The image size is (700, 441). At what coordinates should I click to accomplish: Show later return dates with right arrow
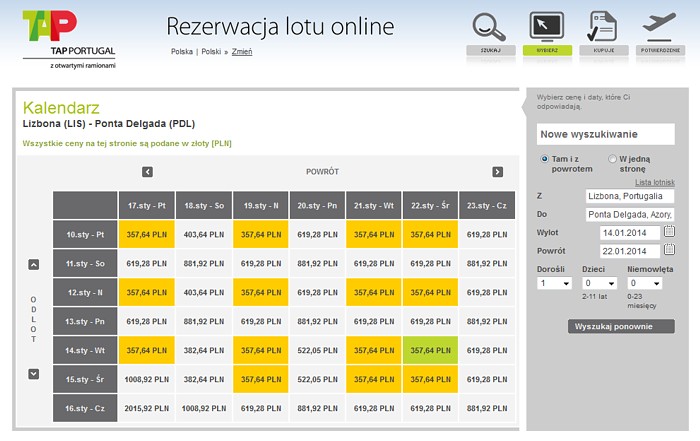point(497,172)
